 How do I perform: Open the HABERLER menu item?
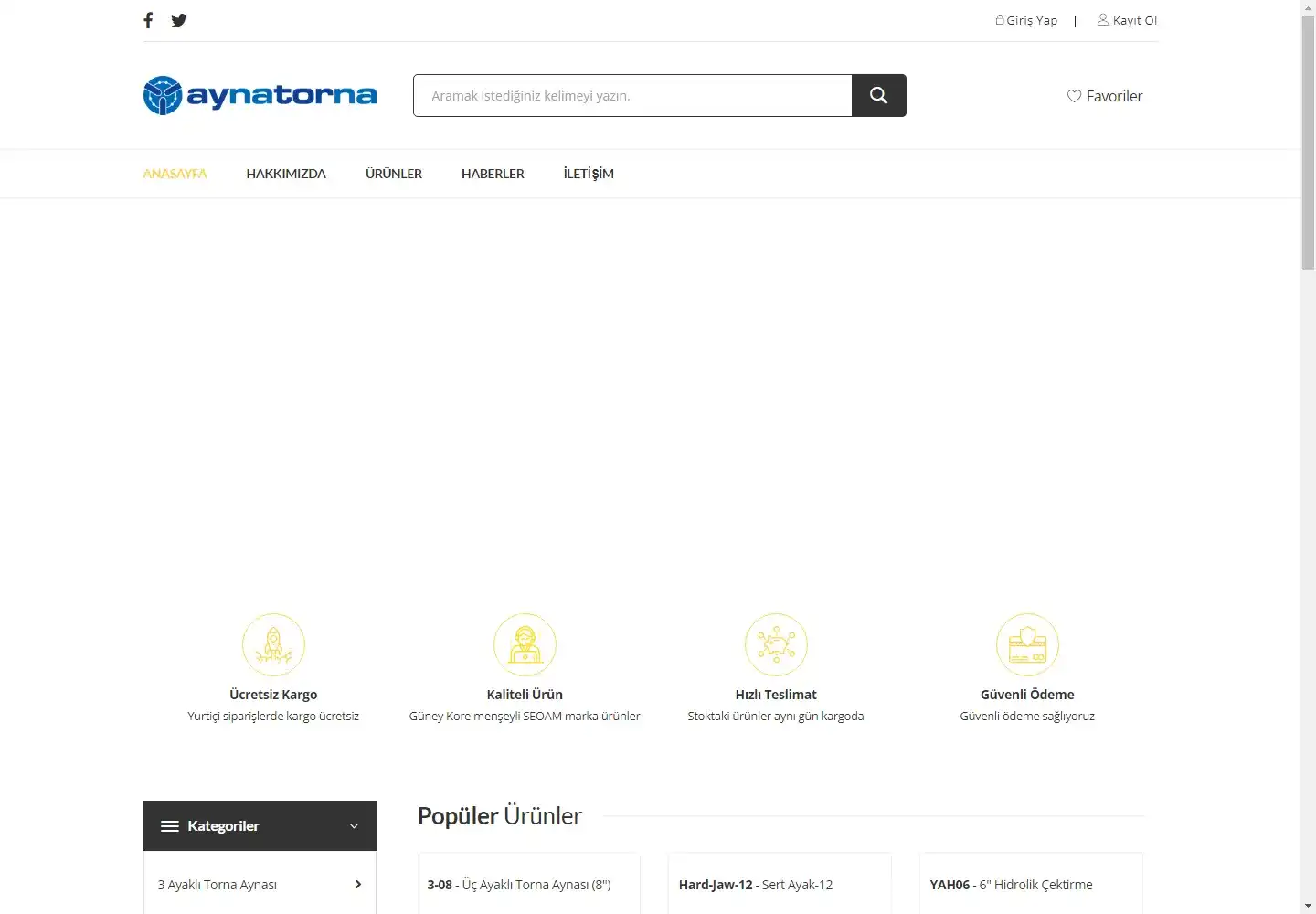pyautogui.click(x=493, y=174)
